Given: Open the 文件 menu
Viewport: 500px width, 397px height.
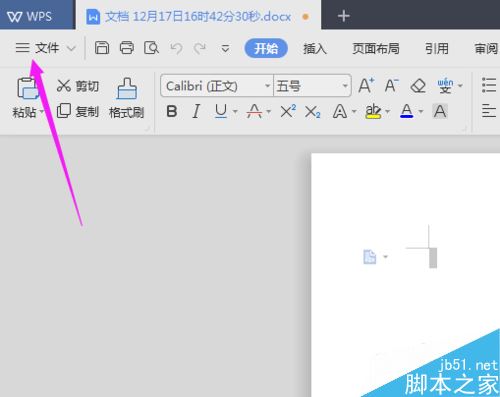Looking at the screenshot, I should click(47, 48).
